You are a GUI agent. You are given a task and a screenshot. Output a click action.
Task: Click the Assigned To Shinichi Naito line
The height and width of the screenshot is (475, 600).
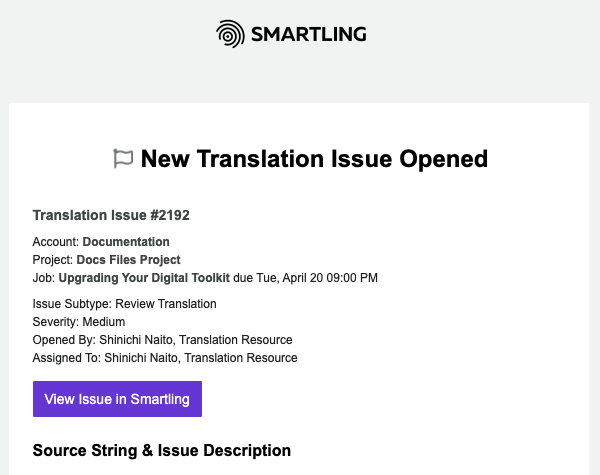coord(165,358)
